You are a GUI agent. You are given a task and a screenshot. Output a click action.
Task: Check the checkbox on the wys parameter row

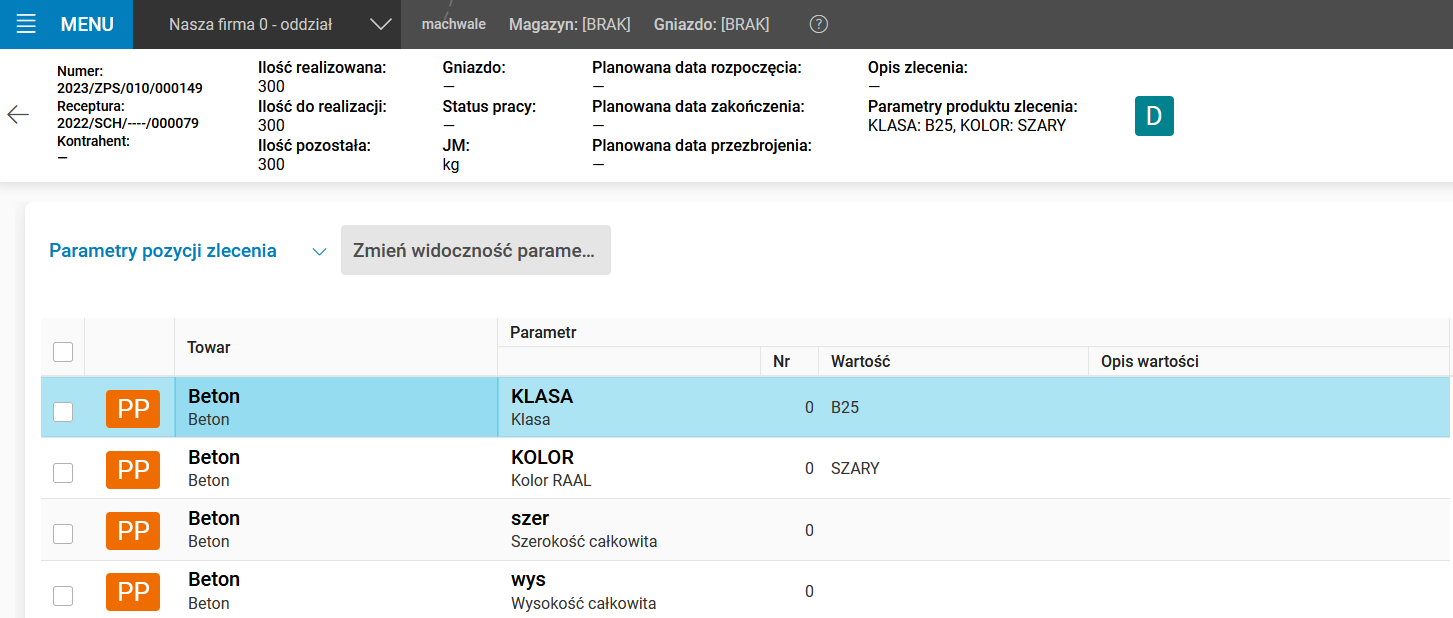click(63, 595)
